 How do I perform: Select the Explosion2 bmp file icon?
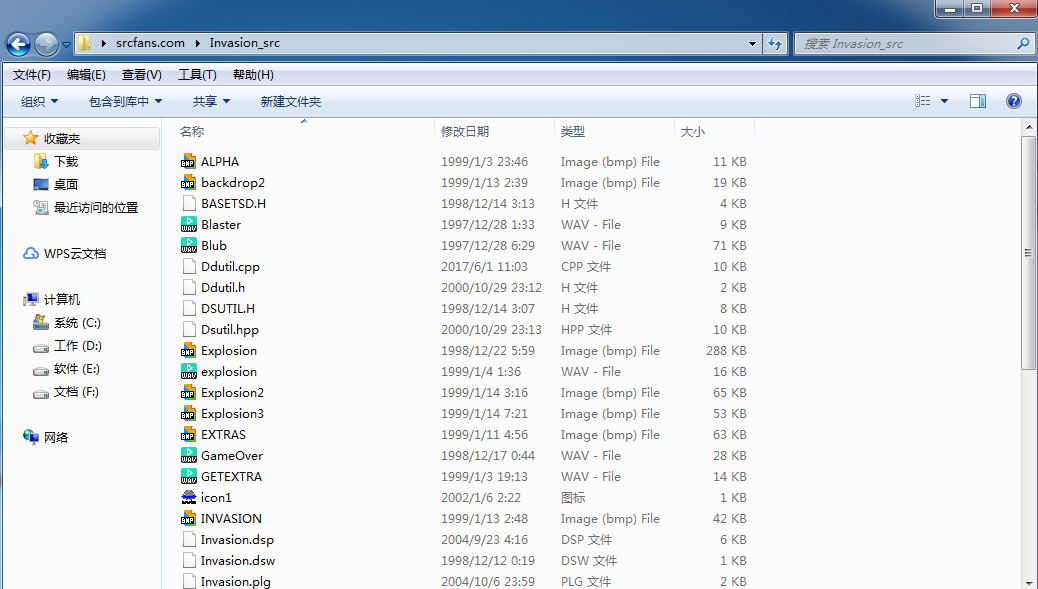click(x=189, y=392)
